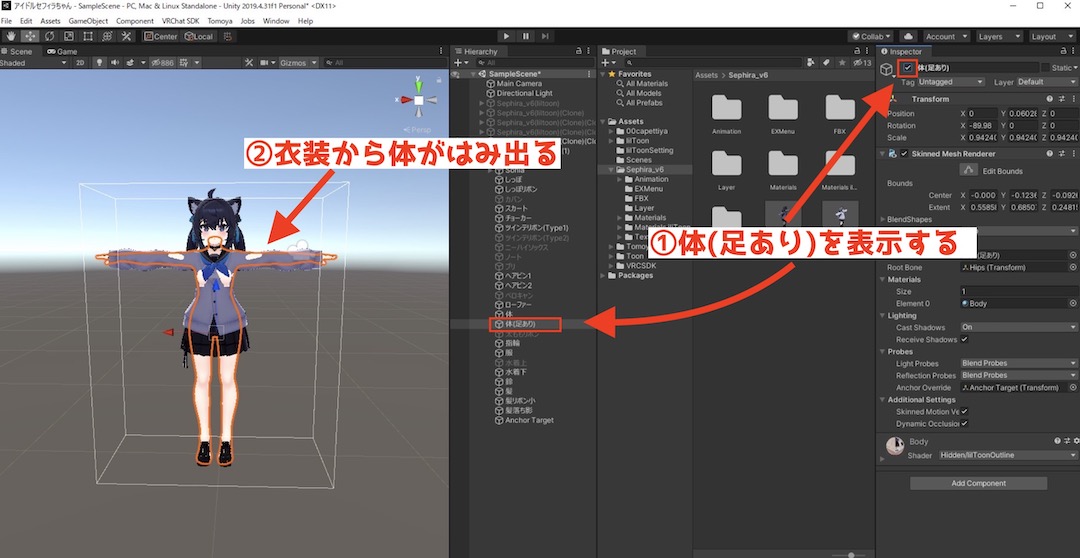Open component editor tools in Scene toolbar
This screenshot has width=1080, height=558.
coord(249,63)
